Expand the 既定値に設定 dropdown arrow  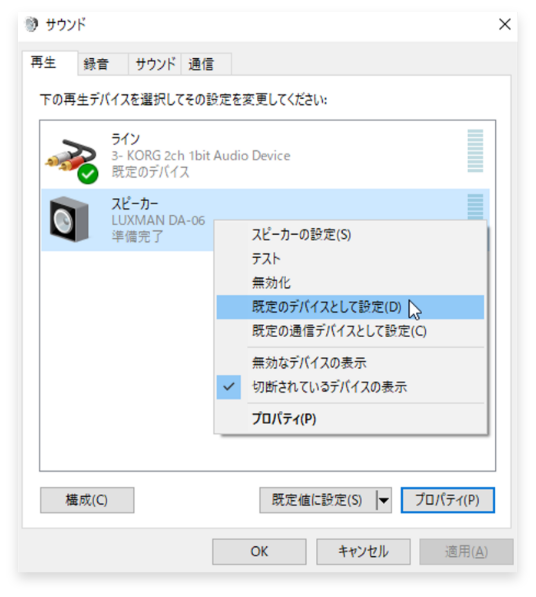[384, 500]
